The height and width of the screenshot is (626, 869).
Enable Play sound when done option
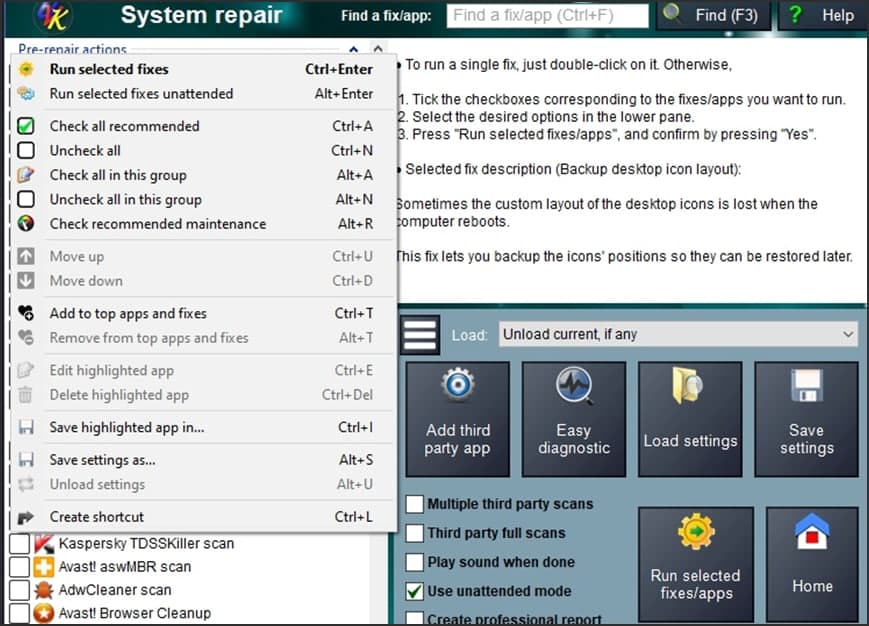pyautogui.click(x=415, y=562)
